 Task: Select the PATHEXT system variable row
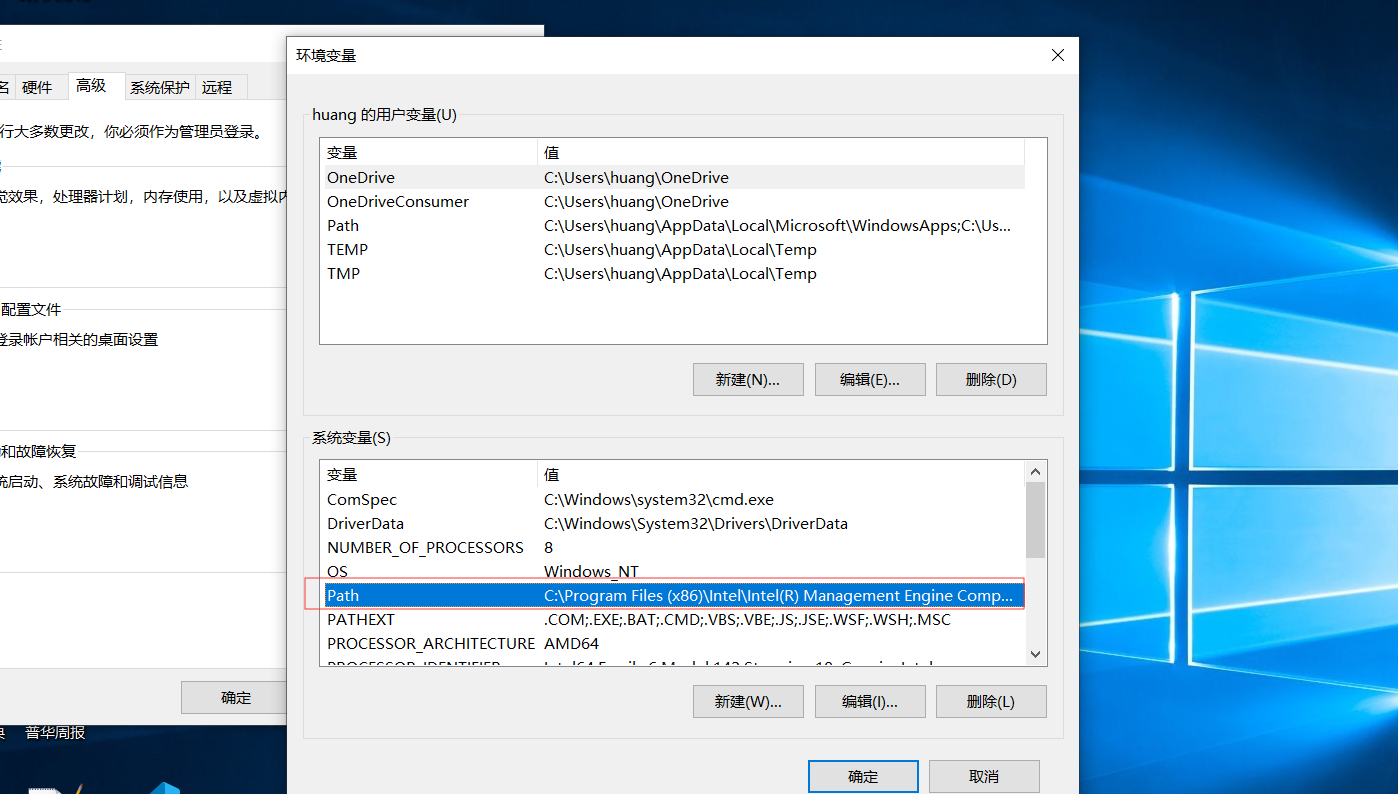click(x=672, y=620)
